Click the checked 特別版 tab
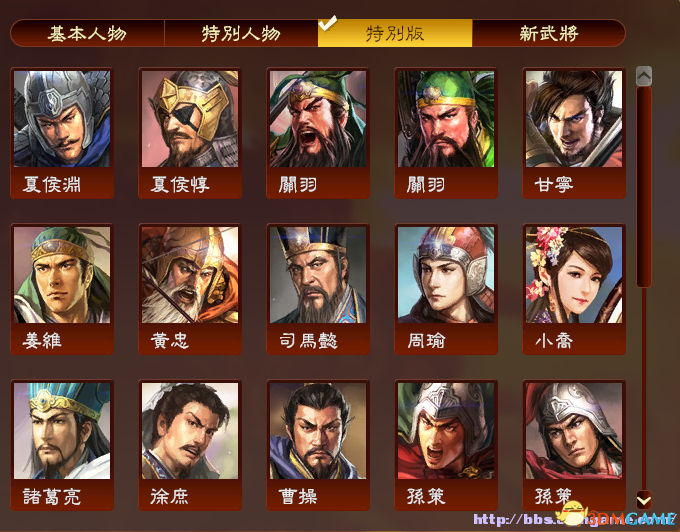The image size is (680, 532). coord(395,33)
